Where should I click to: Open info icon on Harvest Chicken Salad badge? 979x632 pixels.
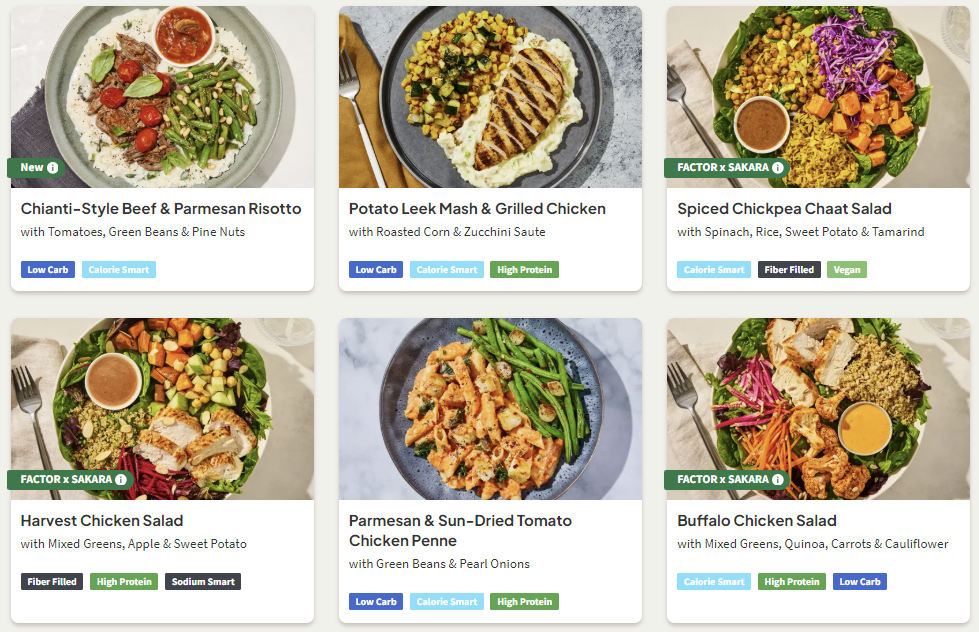point(121,480)
